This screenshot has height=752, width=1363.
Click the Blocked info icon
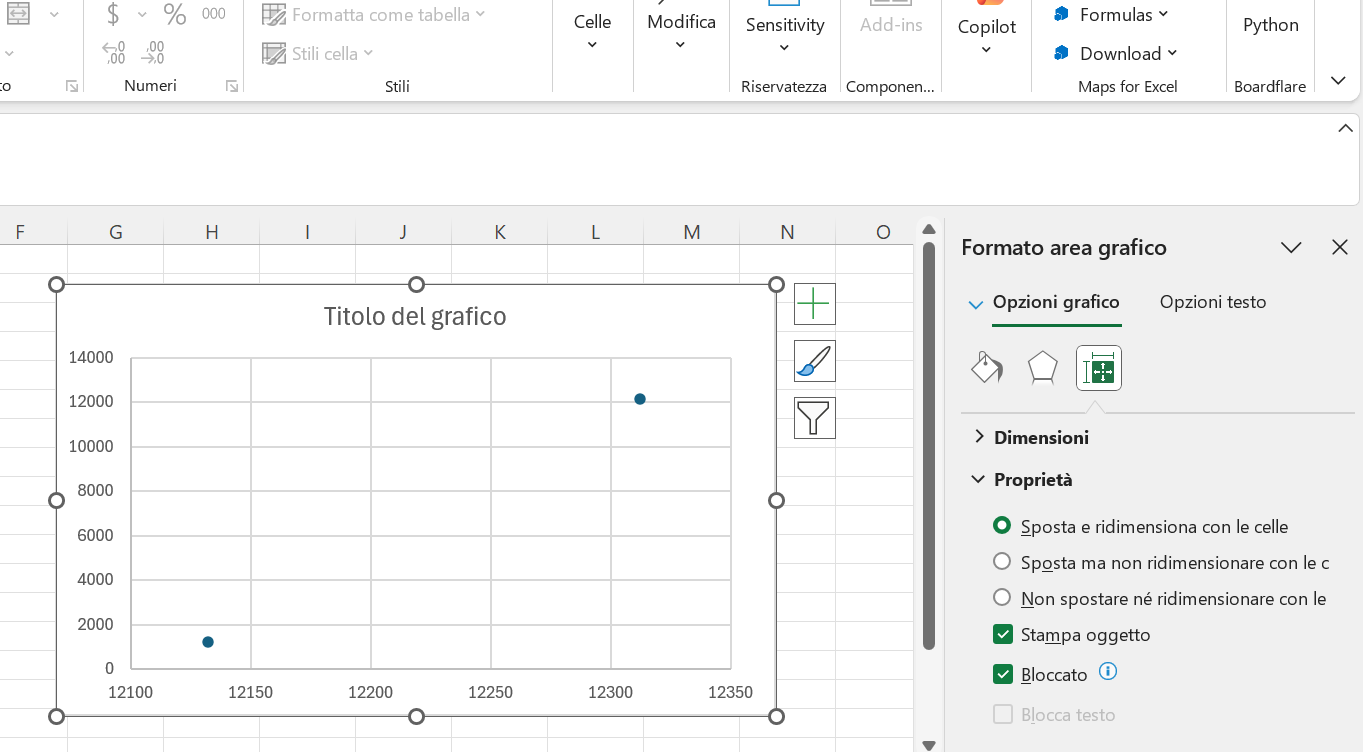[x=1107, y=672]
